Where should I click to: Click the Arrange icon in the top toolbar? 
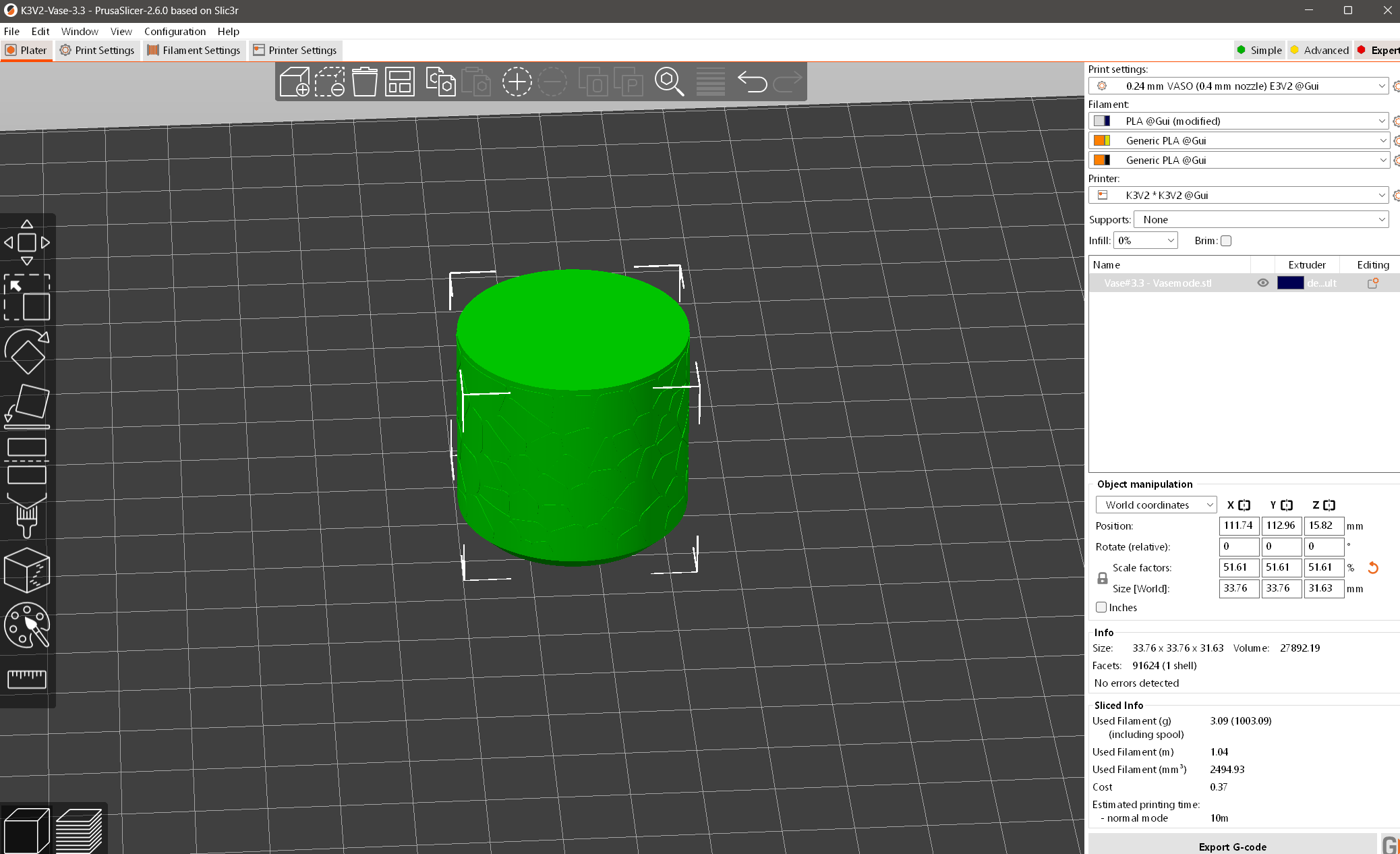tap(399, 81)
